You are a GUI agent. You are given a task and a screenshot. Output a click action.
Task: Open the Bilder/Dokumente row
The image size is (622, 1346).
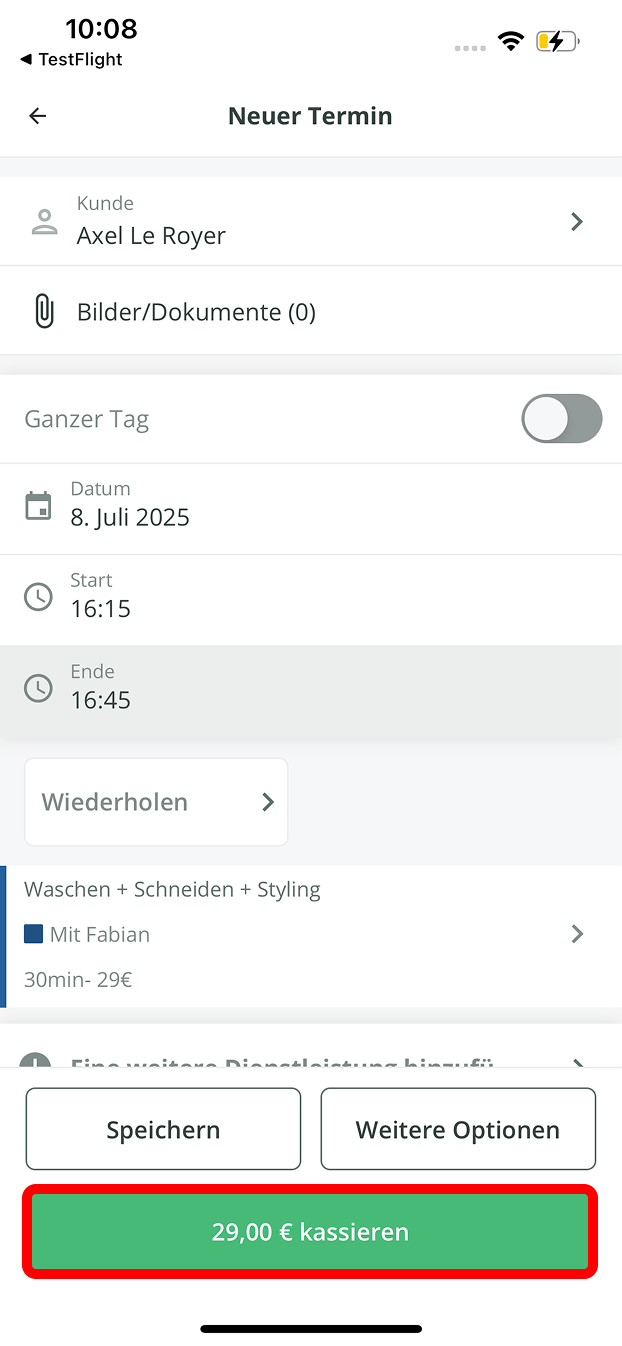(196, 313)
